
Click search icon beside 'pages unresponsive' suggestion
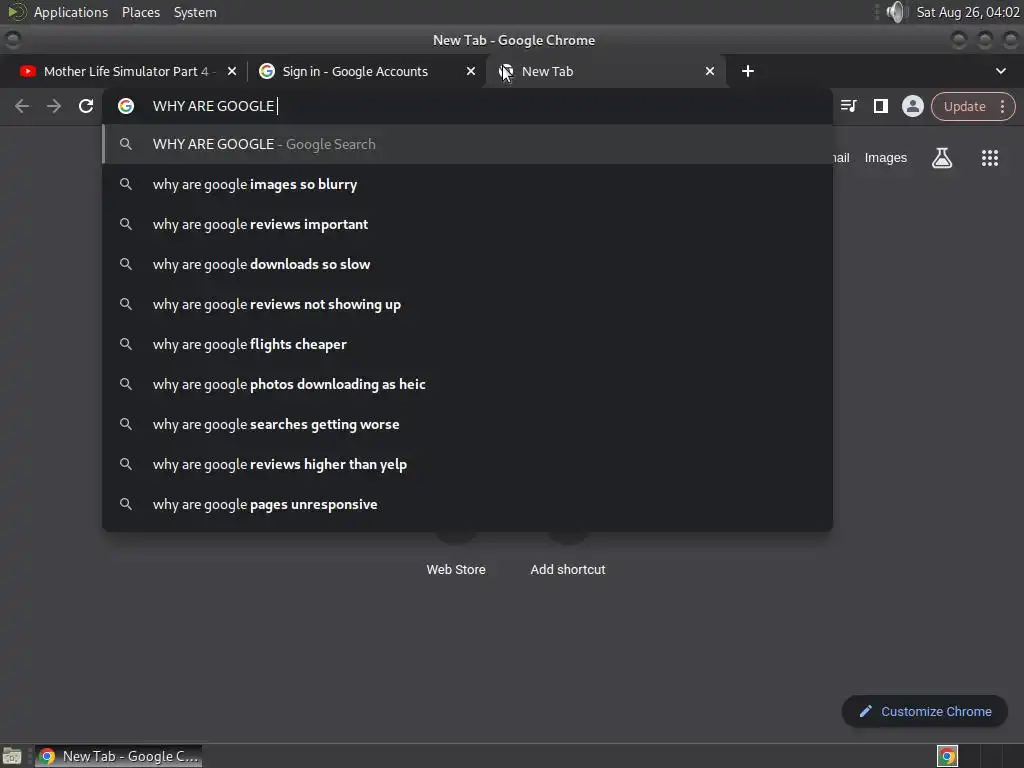click(x=126, y=504)
